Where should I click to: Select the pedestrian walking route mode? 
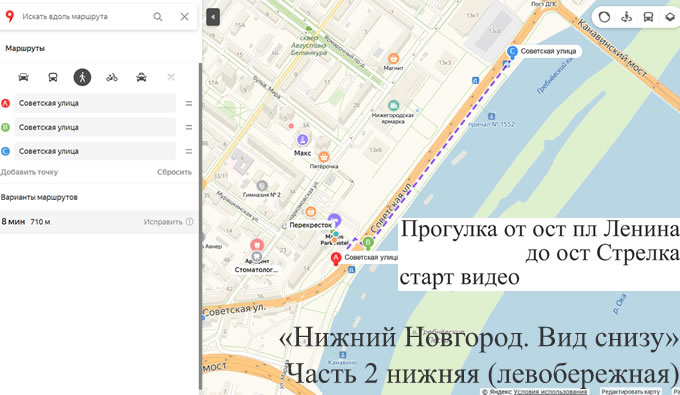[x=82, y=77]
